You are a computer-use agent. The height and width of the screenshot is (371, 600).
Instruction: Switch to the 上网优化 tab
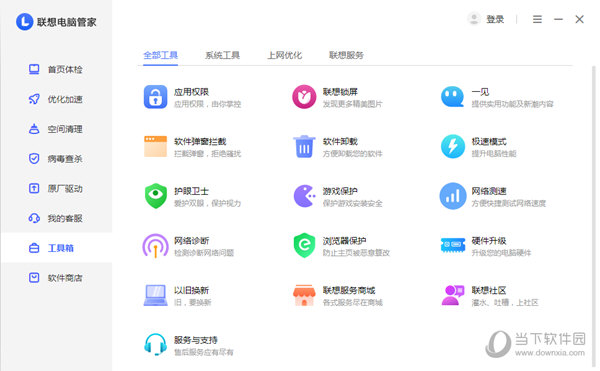(284, 55)
